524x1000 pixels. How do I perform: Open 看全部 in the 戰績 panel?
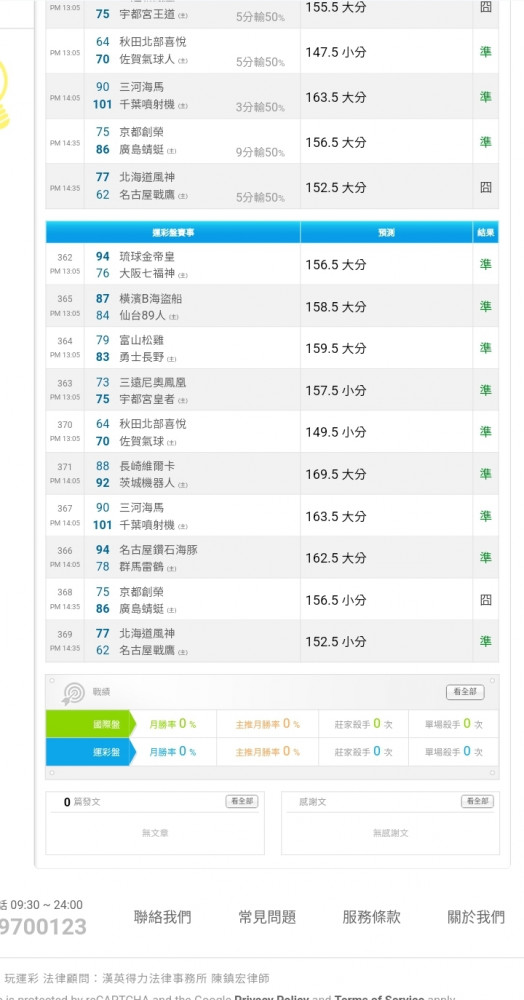465,692
